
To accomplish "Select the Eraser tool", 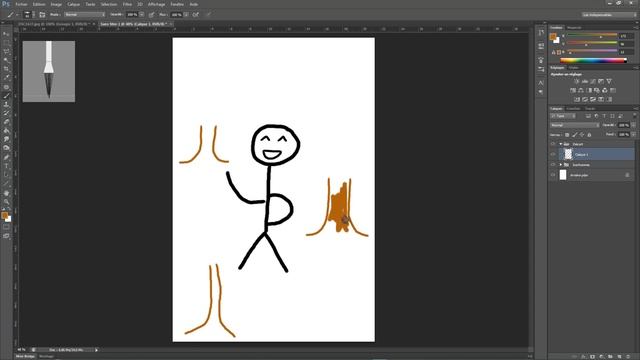I will (6, 122).
